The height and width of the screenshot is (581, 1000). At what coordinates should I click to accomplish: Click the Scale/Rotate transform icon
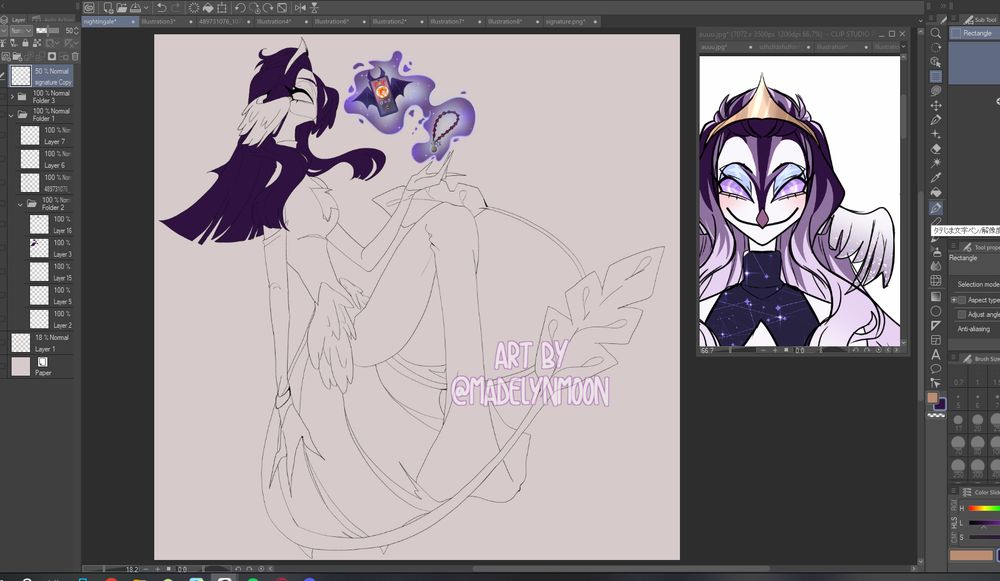(221, 8)
